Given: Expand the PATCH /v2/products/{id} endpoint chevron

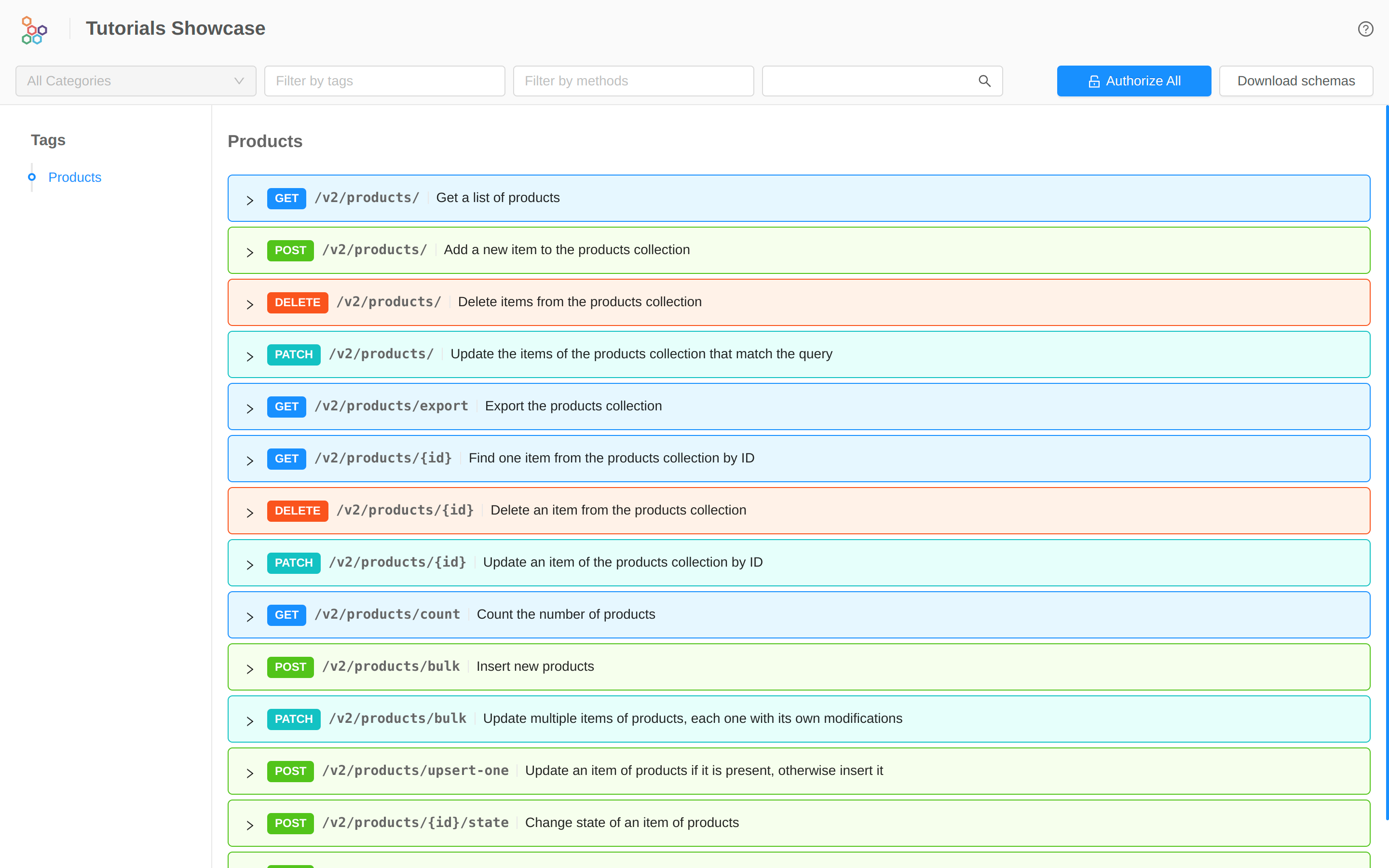Looking at the screenshot, I should (250, 565).
